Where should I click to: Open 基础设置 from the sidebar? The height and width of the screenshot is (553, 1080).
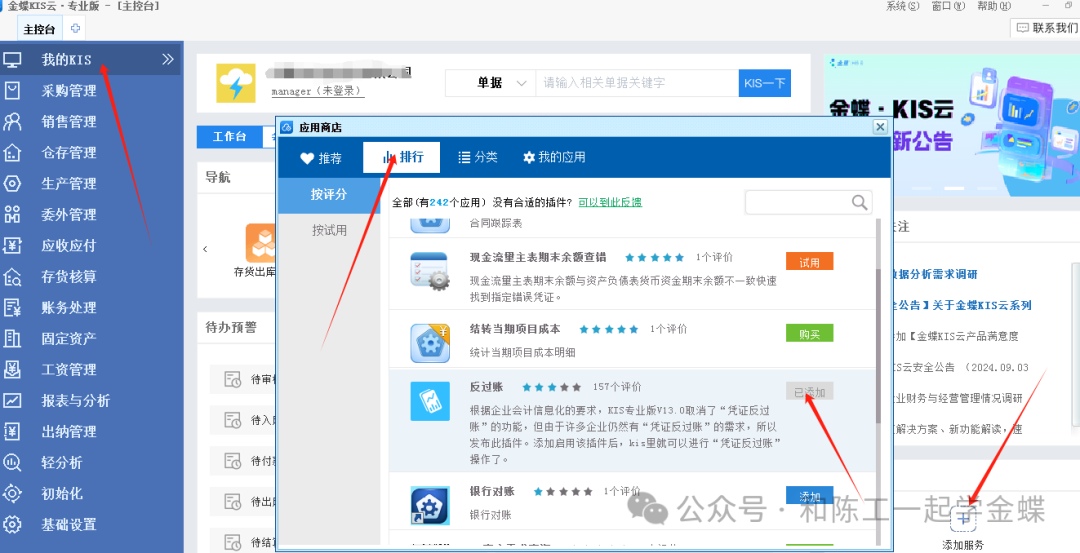tap(68, 525)
